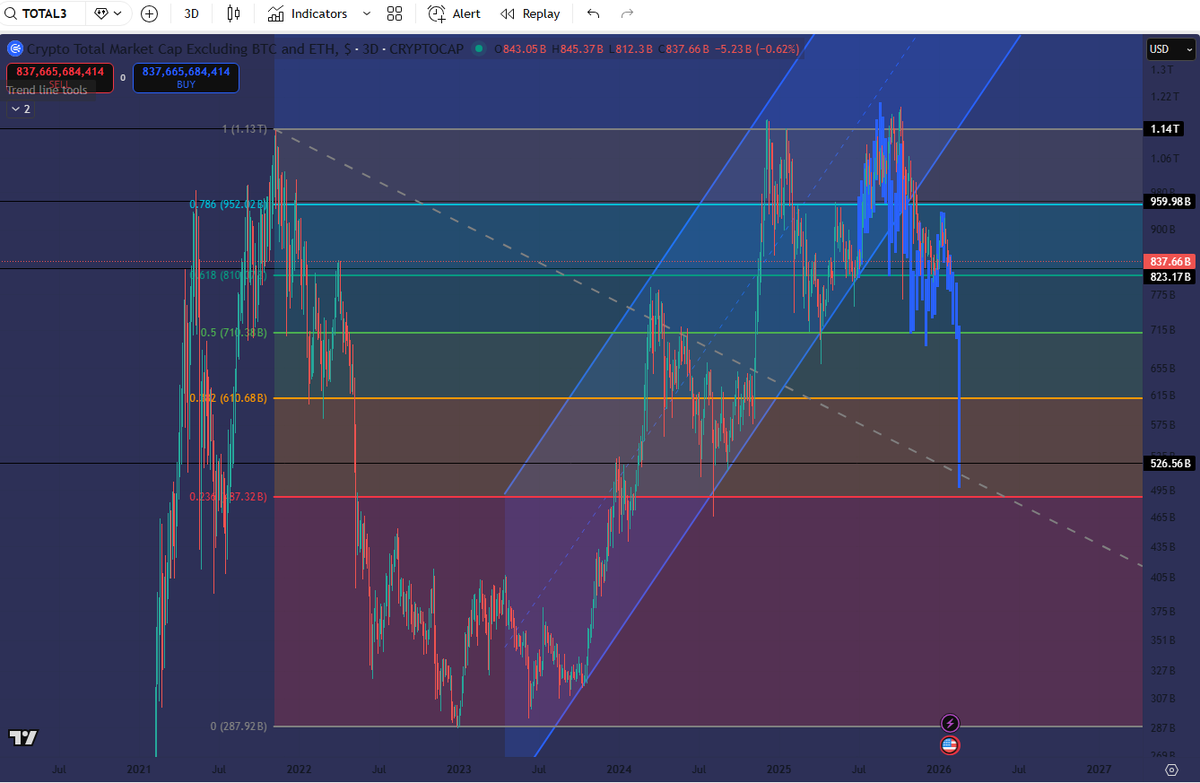The image size is (1200, 783).
Task: Open the indicator templates grid icon
Action: tap(394, 14)
